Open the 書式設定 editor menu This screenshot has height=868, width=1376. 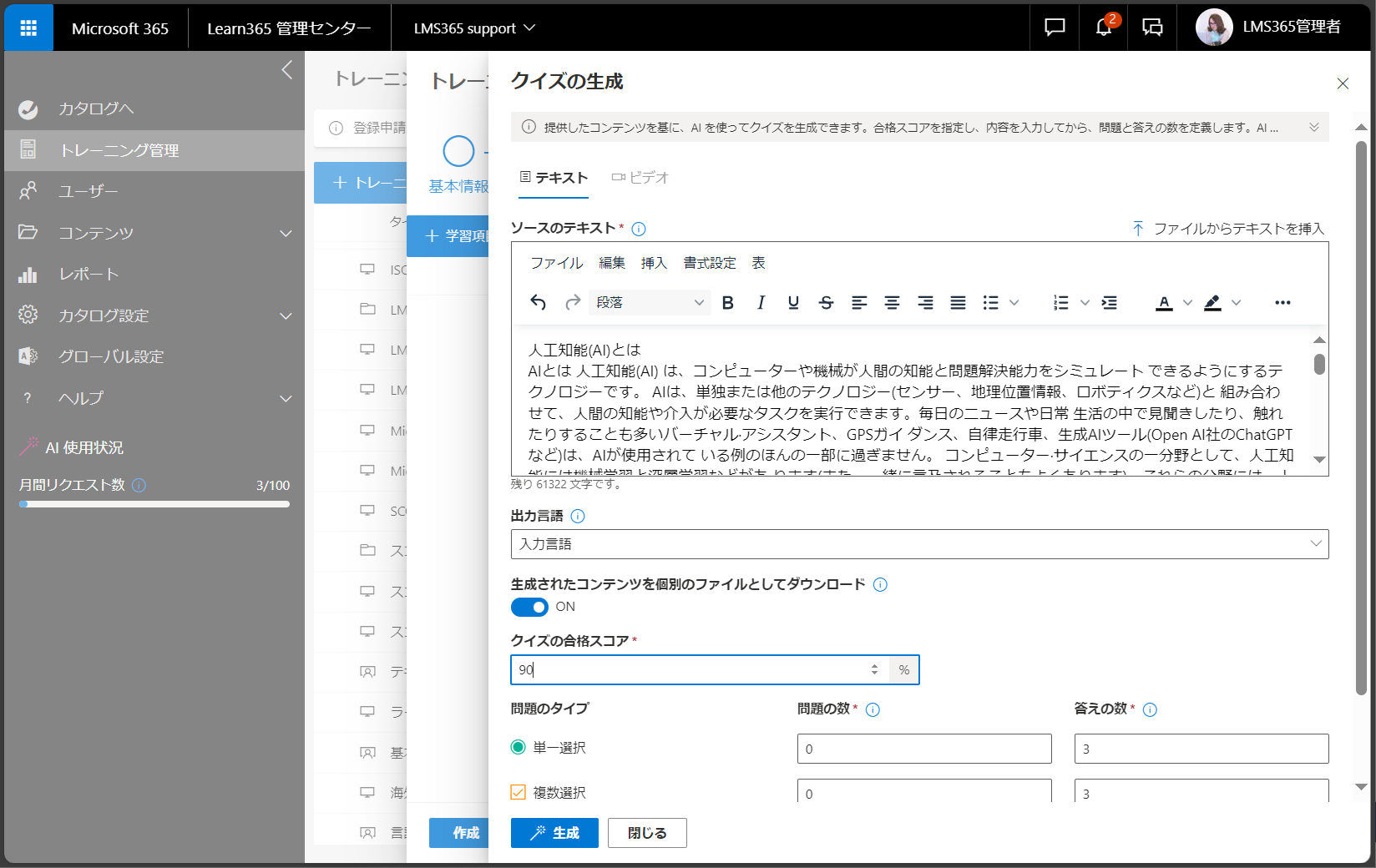pos(710,263)
